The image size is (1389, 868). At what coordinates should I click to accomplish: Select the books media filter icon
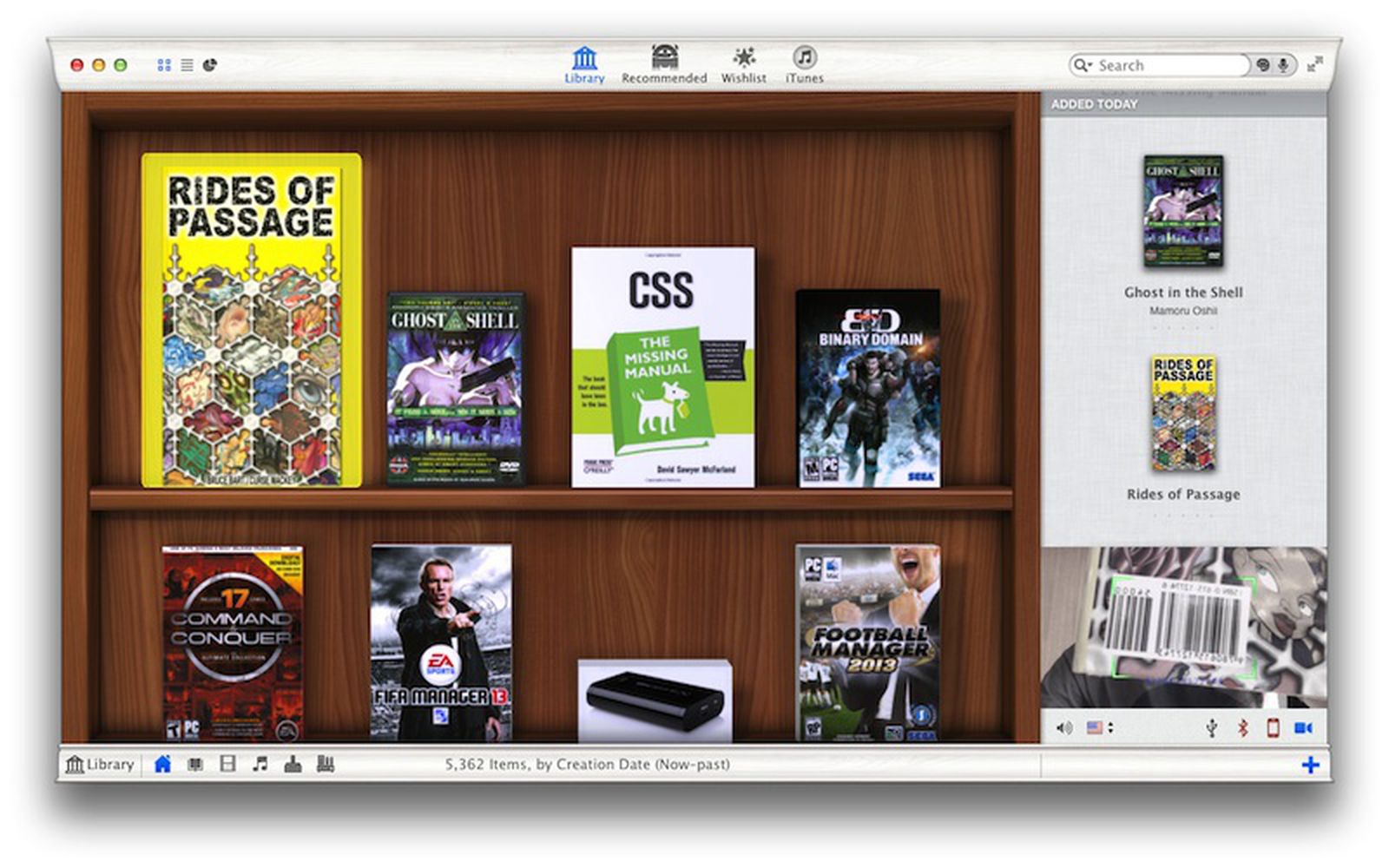click(194, 764)
